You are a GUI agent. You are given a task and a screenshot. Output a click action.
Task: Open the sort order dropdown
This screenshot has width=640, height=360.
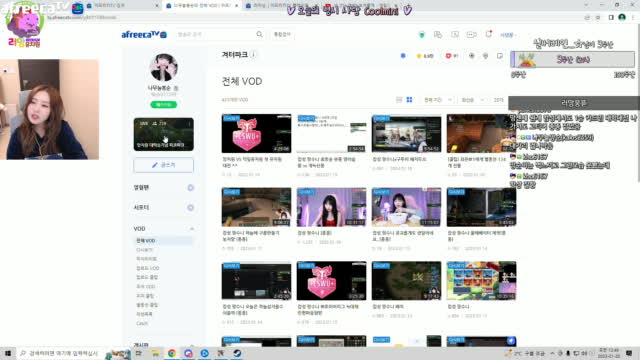pyautogui.click(x=473, y=100)
